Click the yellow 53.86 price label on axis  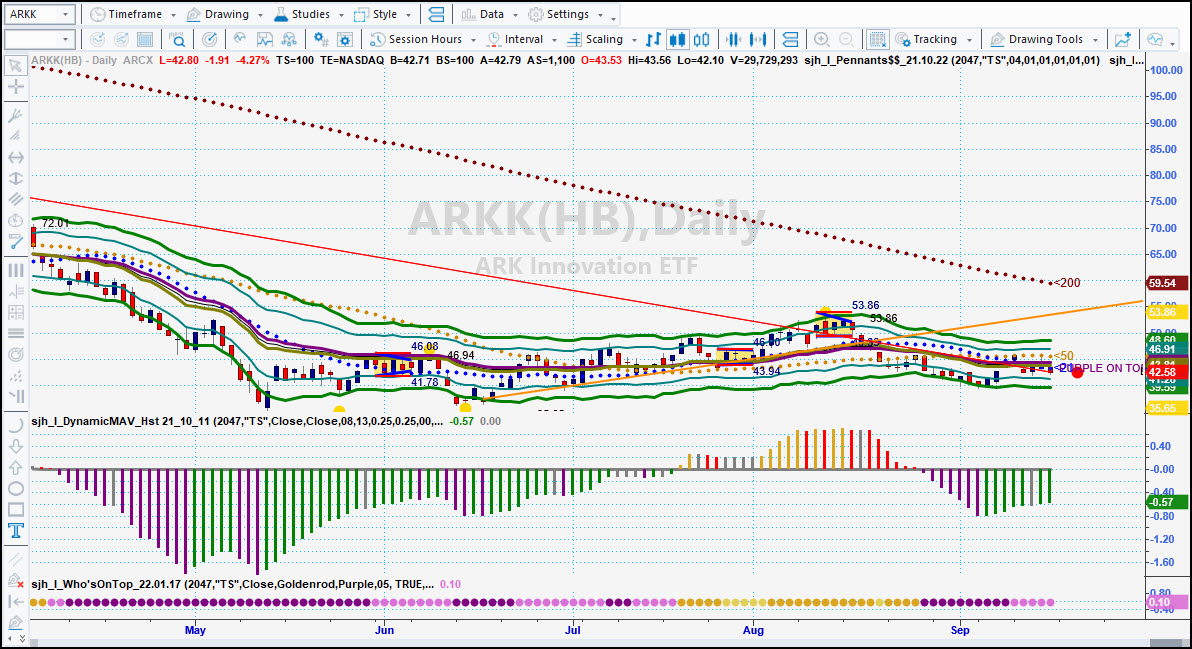(x=1165, y=312)
